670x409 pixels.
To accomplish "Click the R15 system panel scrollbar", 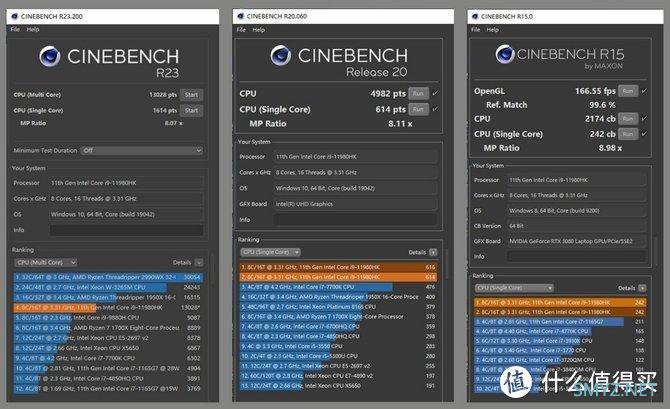I will [656, 250].
